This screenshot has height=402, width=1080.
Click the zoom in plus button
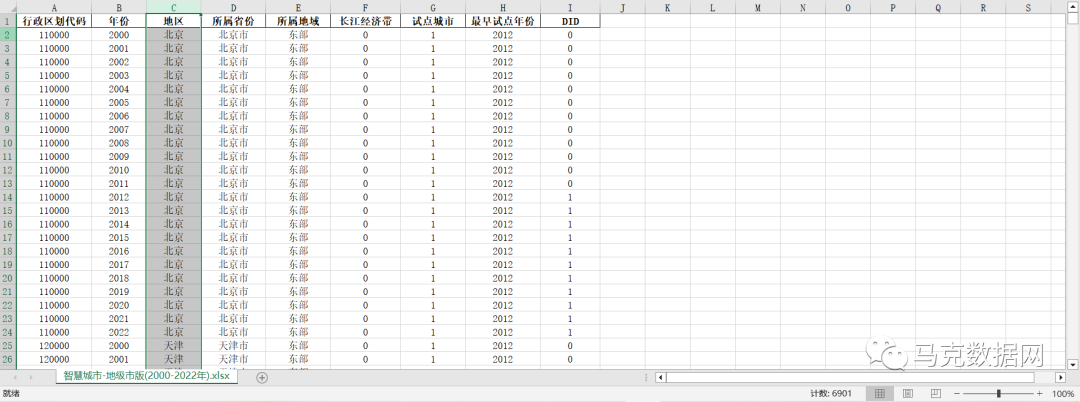(x=1039, y=393)
